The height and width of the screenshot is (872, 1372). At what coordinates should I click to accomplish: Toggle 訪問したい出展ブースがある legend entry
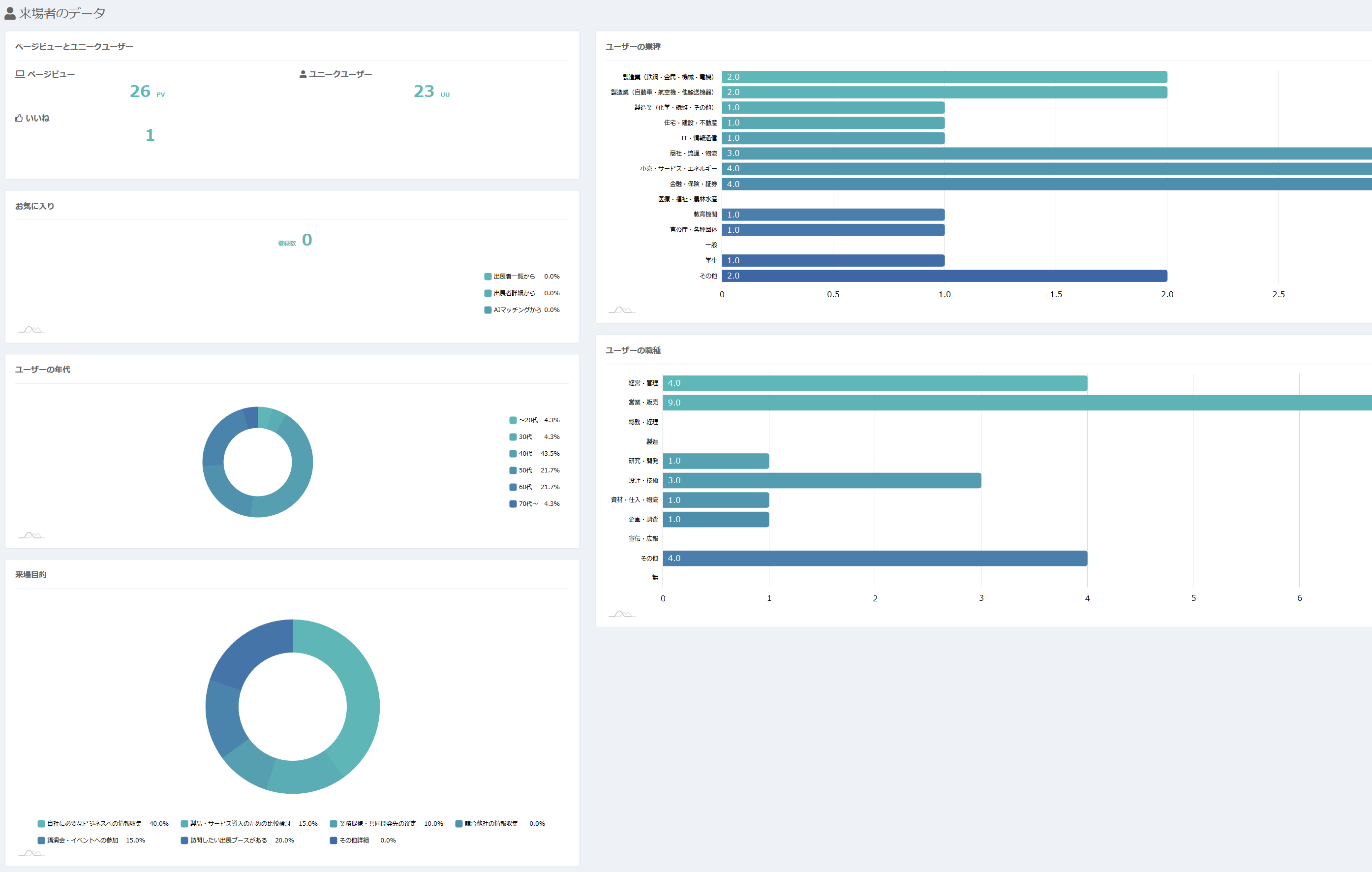coord(228,840)
